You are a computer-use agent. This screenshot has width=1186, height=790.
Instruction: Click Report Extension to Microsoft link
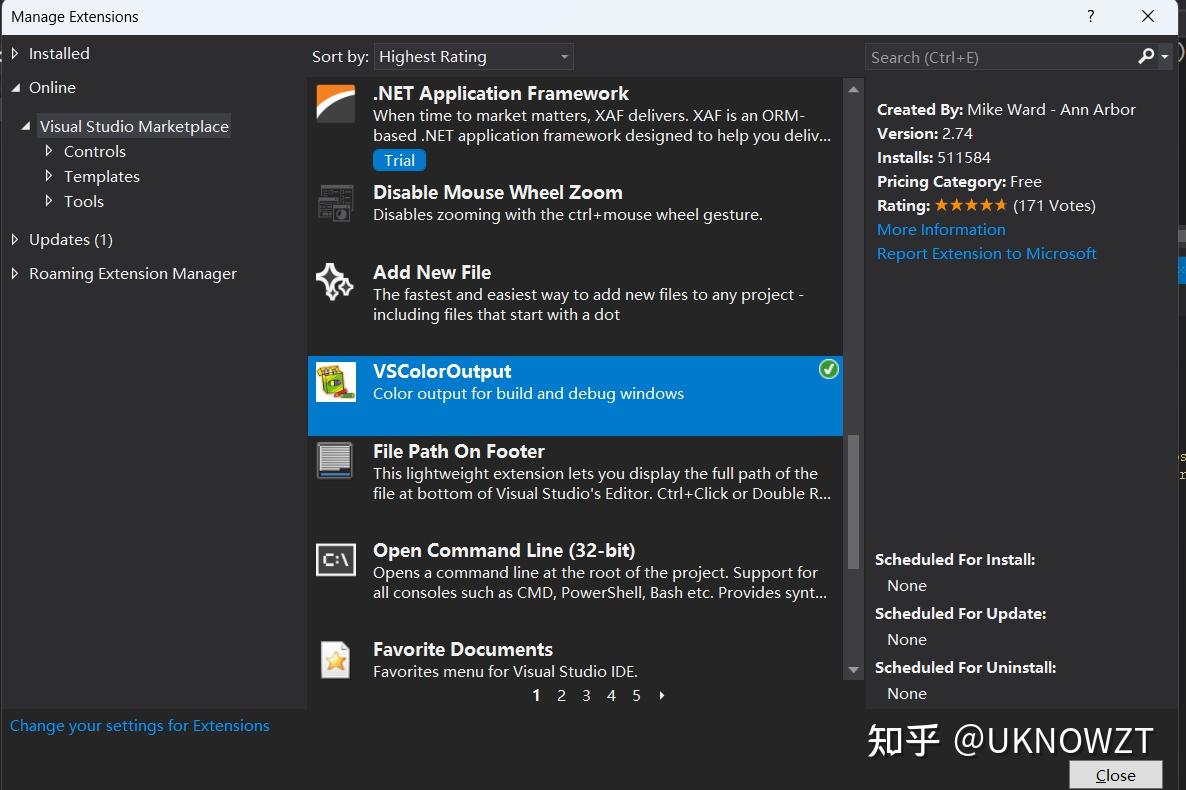986,254
